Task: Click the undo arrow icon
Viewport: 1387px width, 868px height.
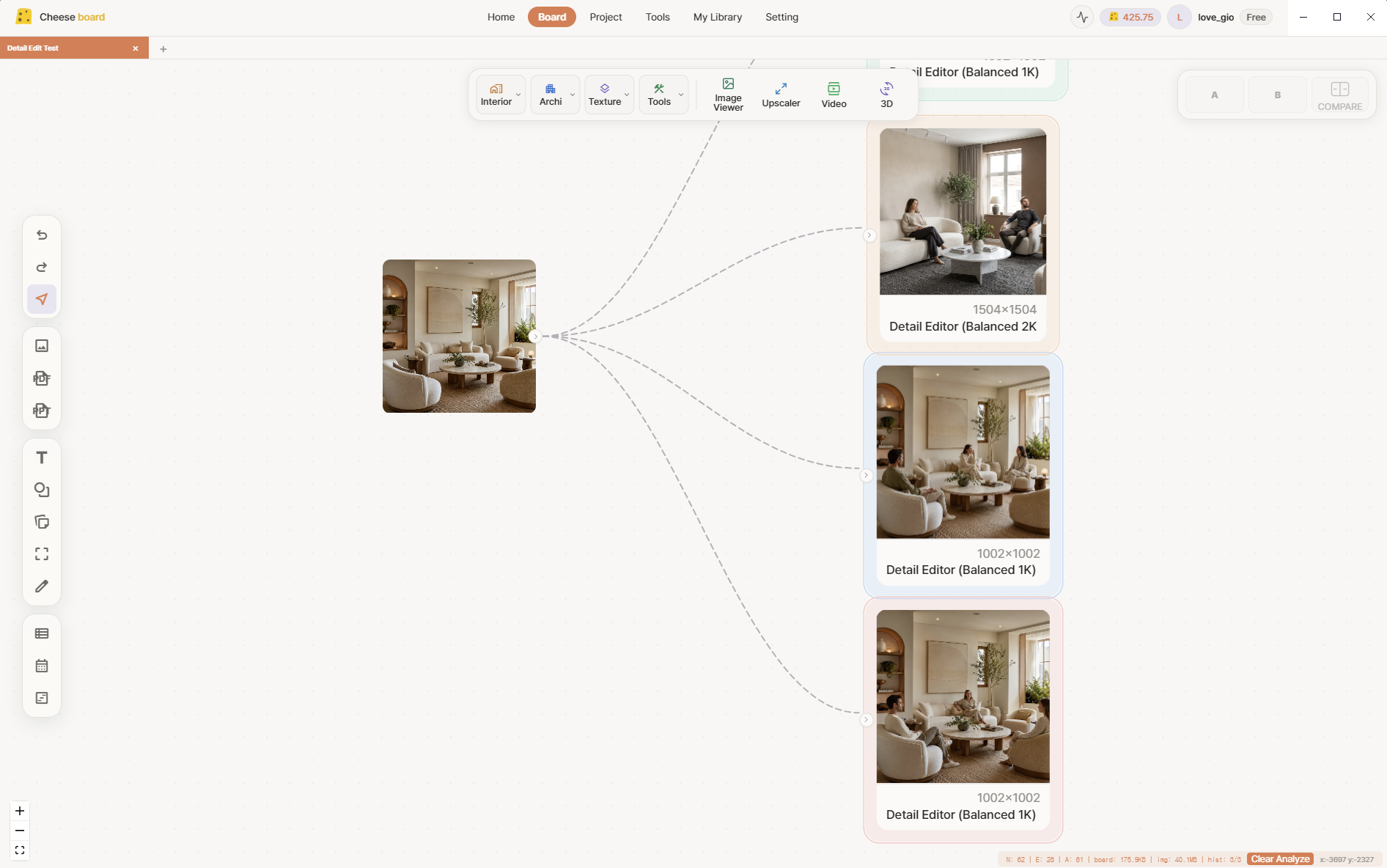Action: point(42,235)
